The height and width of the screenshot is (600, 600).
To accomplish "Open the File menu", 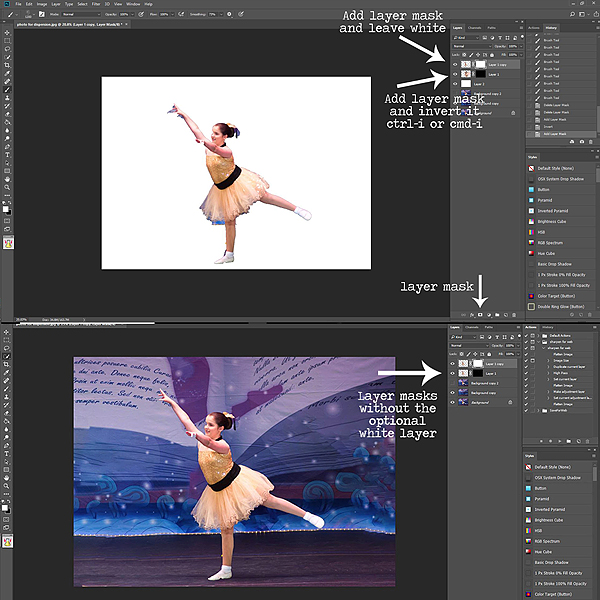I will point(18,4).
